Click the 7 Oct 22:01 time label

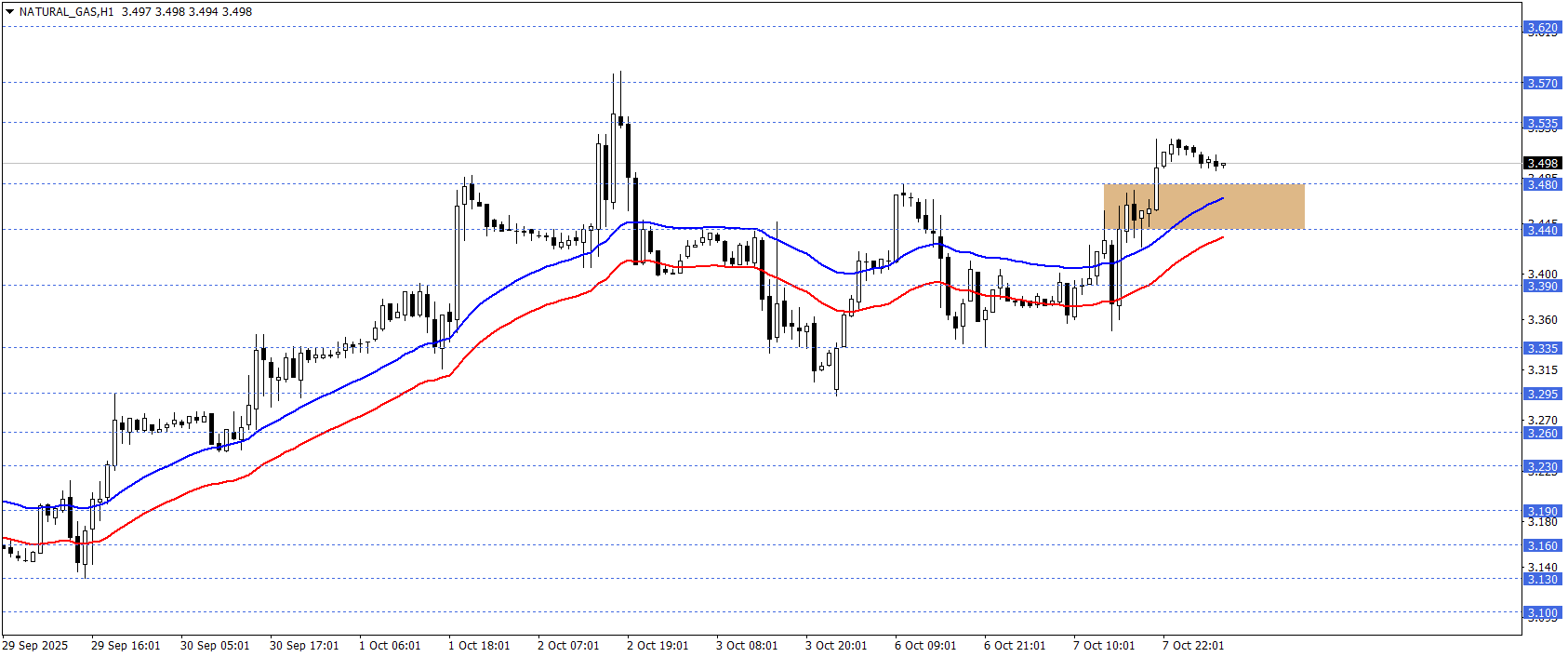click(x=1193, y=646)
